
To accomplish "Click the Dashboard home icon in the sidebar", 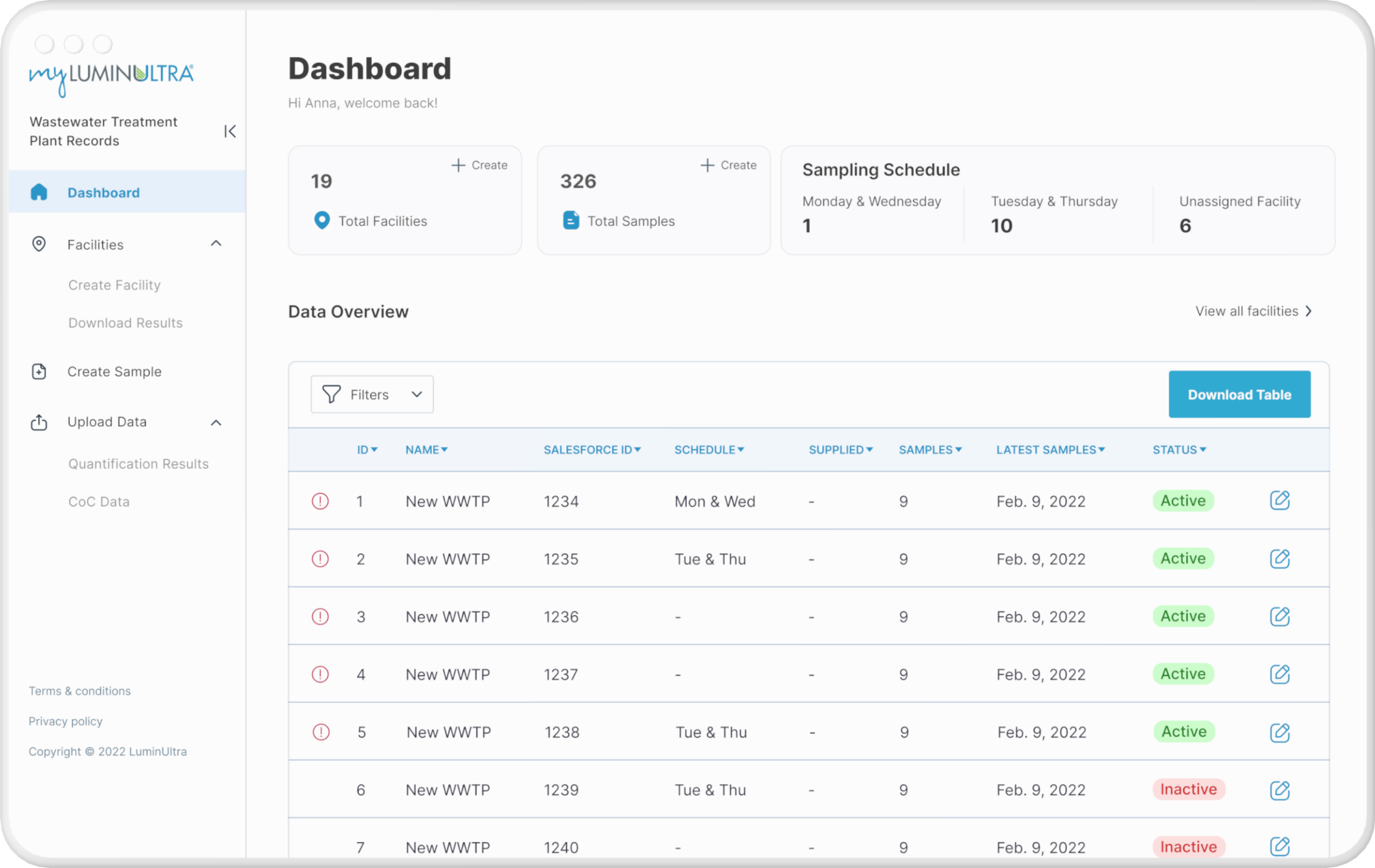I will pyautogui.click(x=39, y=192).
